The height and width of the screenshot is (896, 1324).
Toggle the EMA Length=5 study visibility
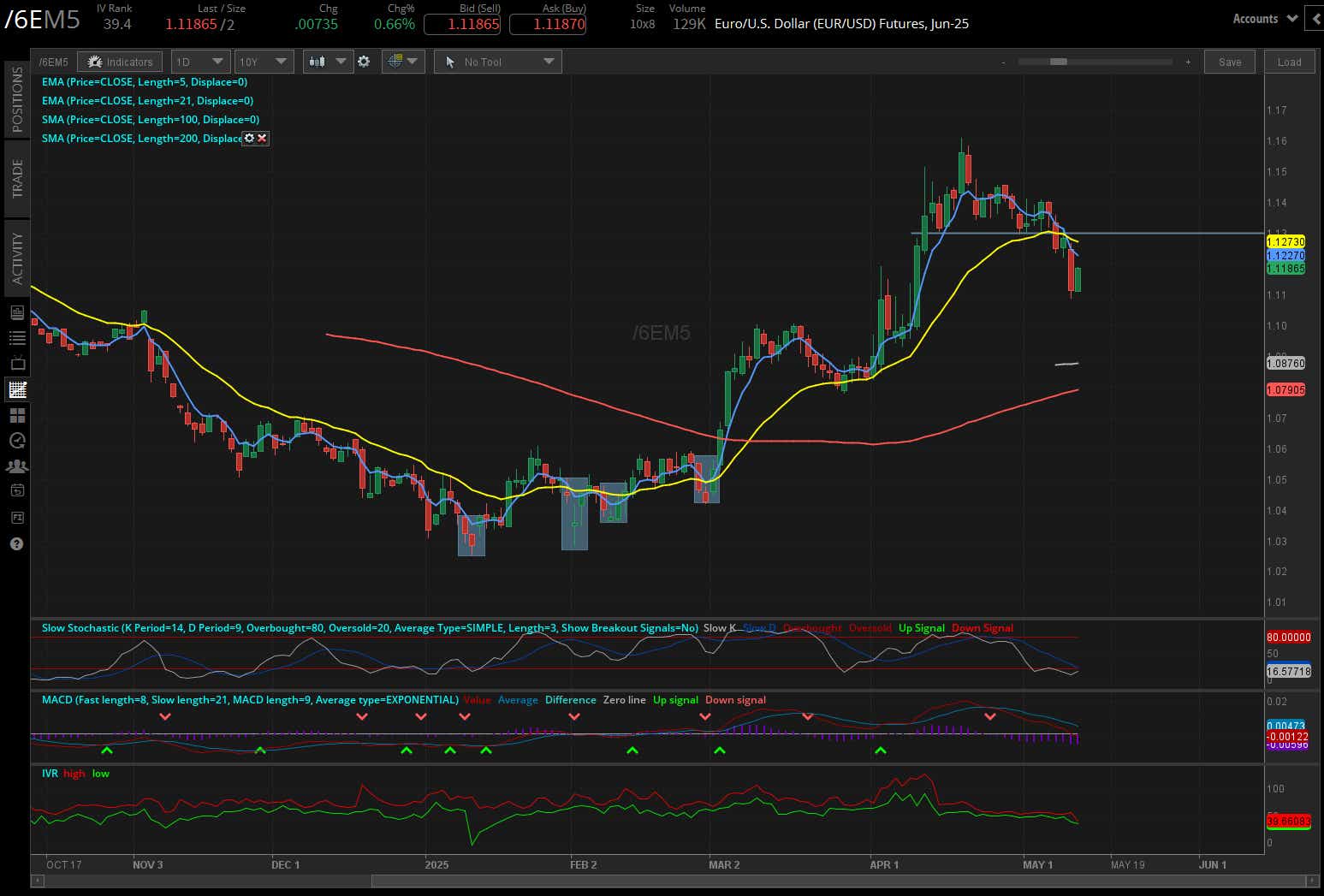tap(144, 81)
